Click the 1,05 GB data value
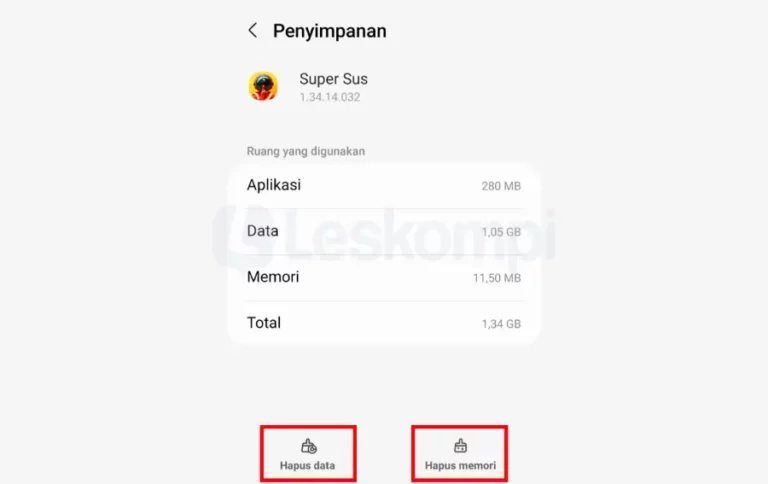This screenshot has width=768, height=484. tap(501, 232)
